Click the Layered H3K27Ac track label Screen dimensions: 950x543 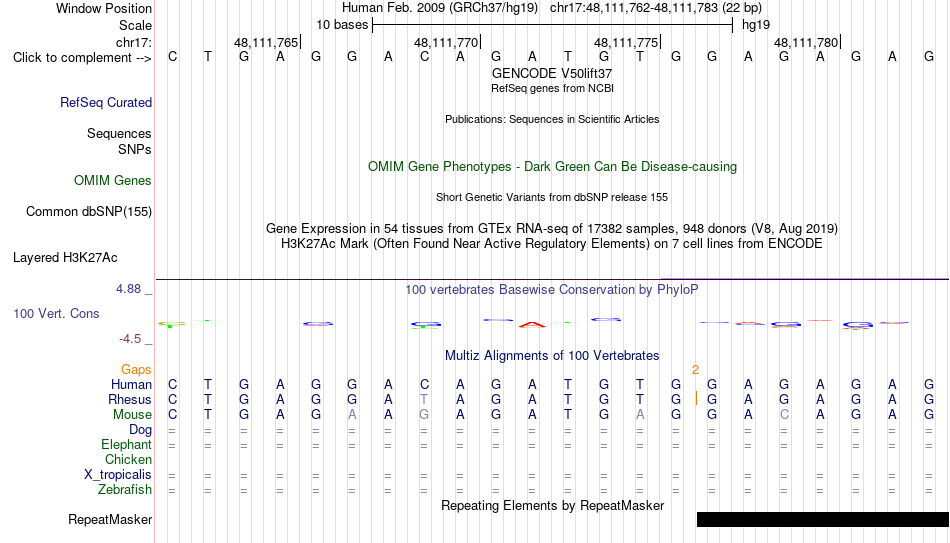pyautogui.click(x=65, y=258)
